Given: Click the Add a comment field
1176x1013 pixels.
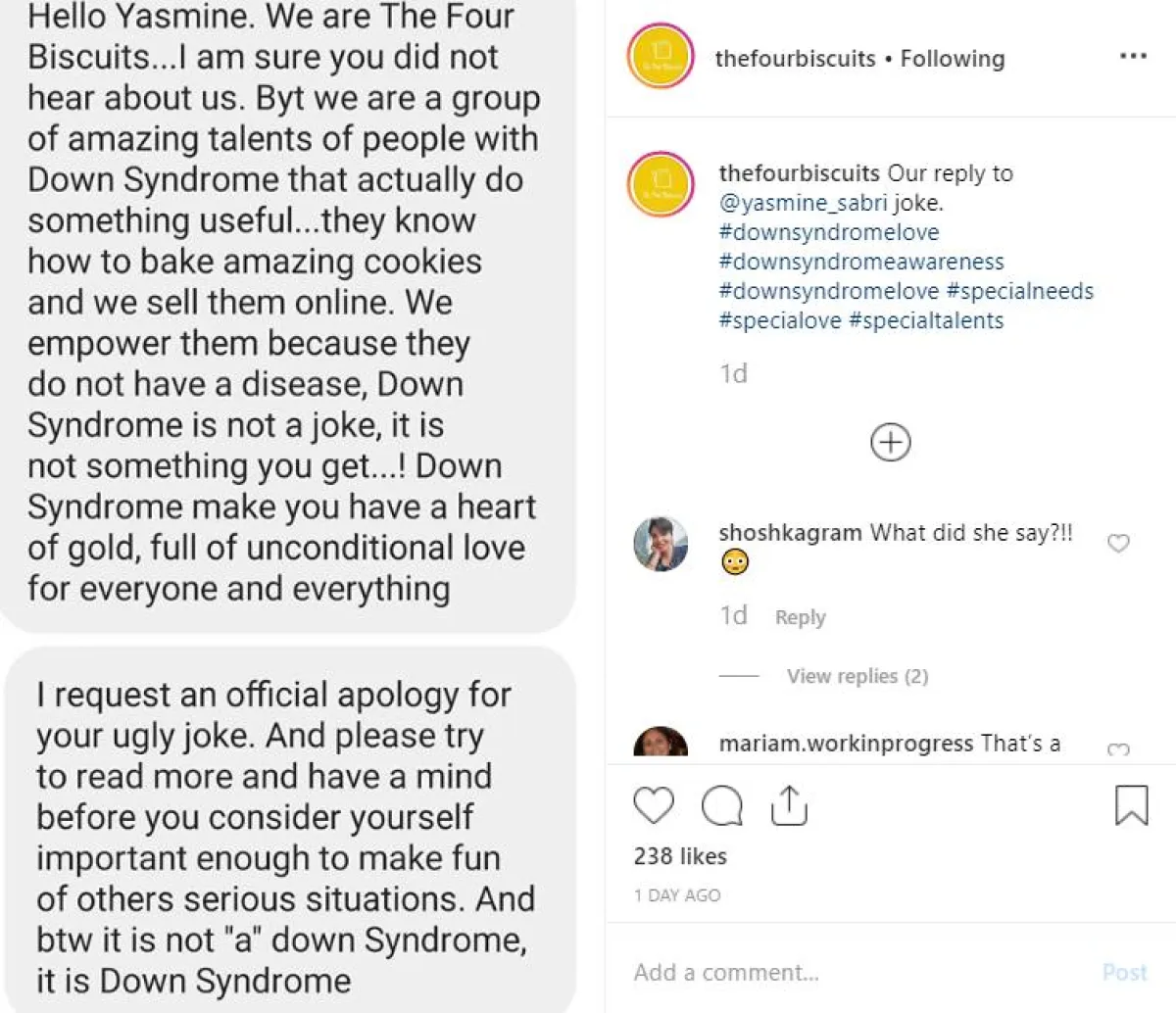Looking at the screenshot, I should click(853, 972).
